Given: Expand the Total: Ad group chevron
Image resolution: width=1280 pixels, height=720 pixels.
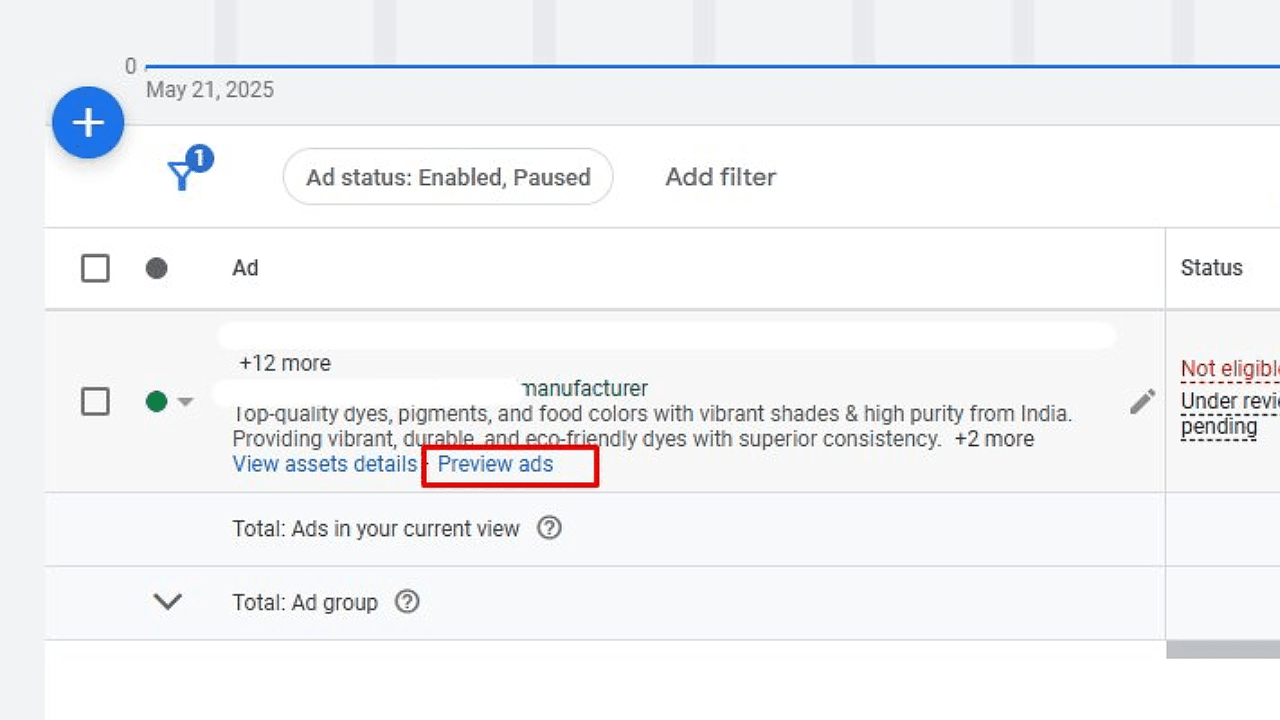Looking at the screenshot, I should (x=167, y=602).
